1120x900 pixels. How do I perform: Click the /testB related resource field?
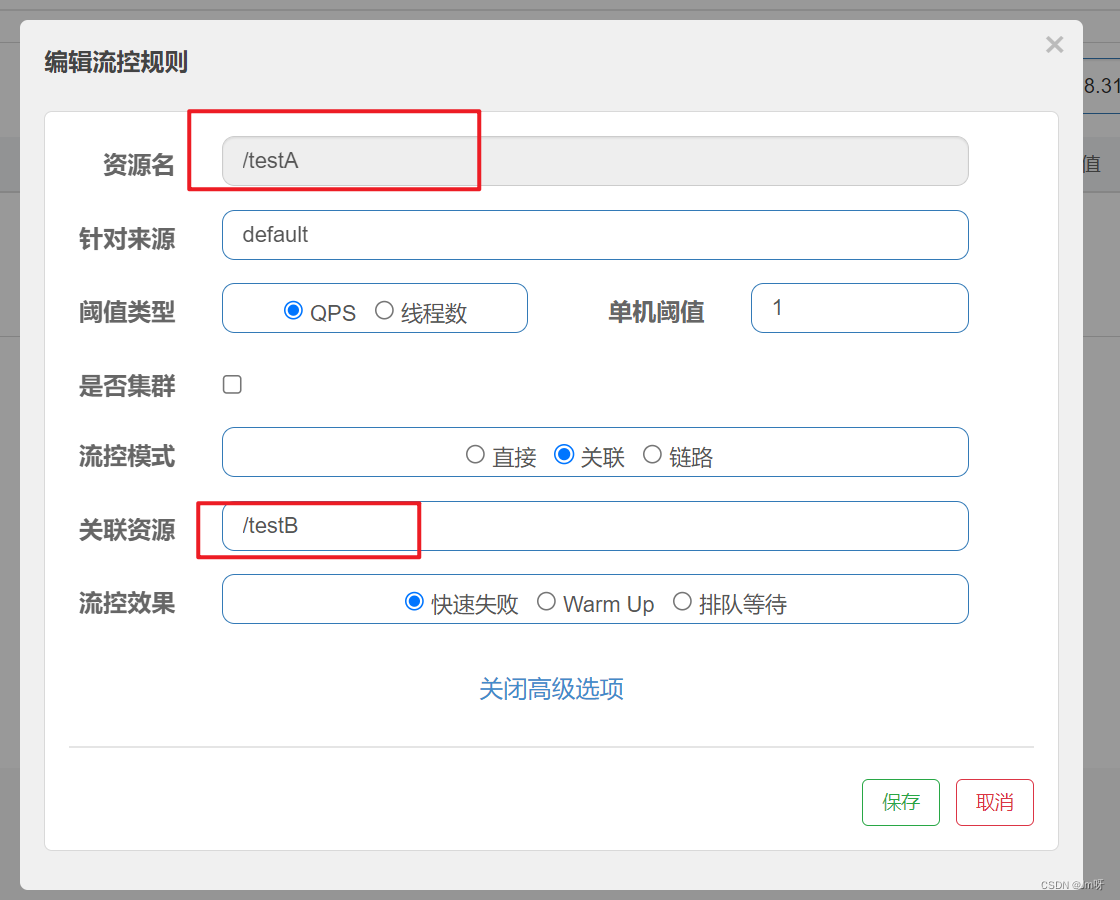[x=595, y=526]
